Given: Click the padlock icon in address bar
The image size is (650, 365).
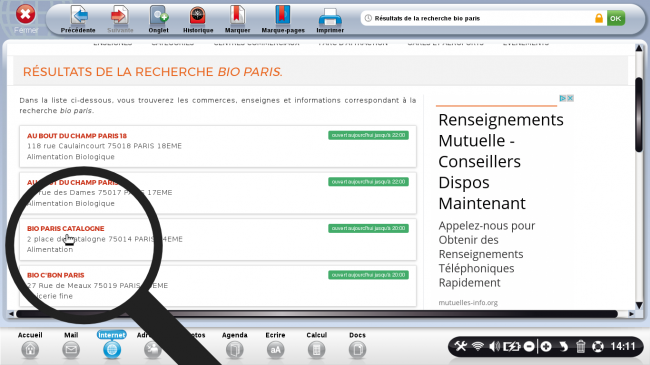Looking at the screenshot, I should click(599, 18).
